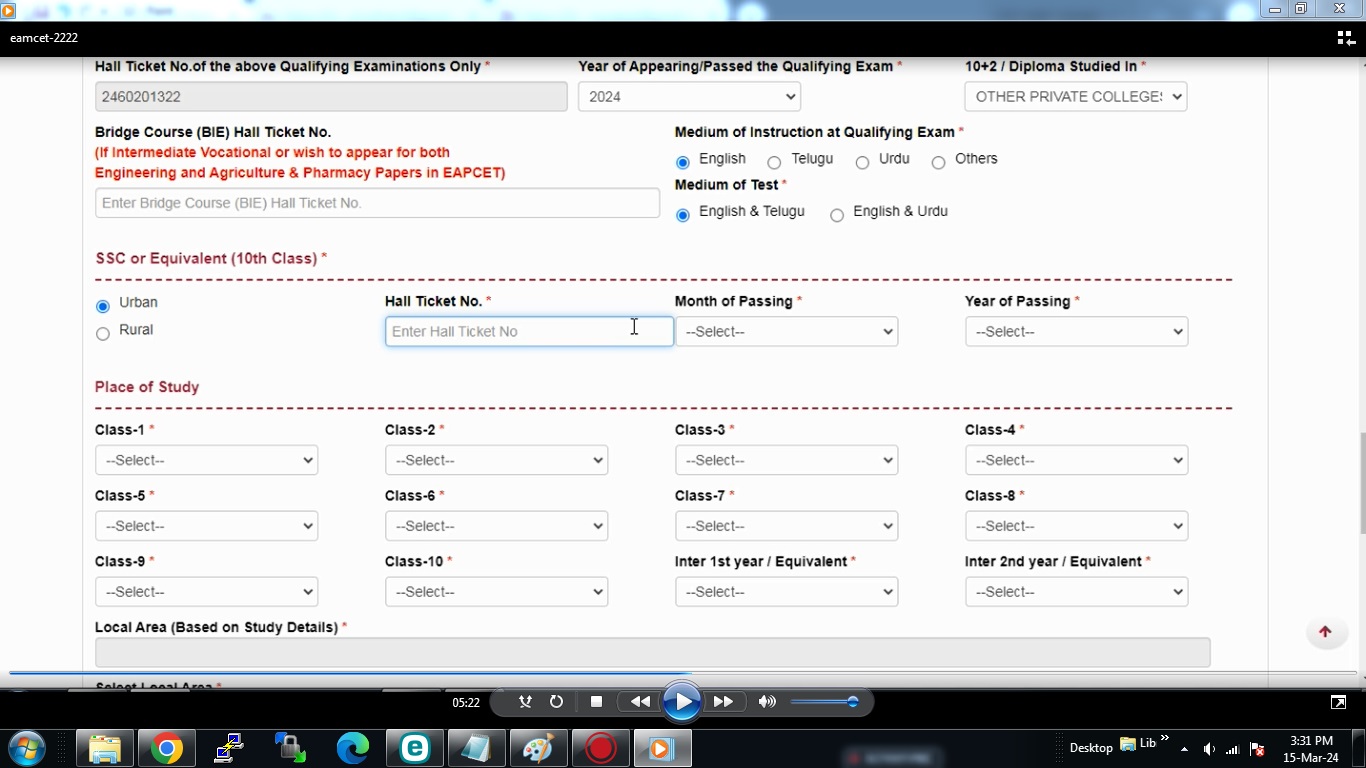1366x768 pixels.
Task: Select Urdu medium of instruction
Action: coord(862,162)
